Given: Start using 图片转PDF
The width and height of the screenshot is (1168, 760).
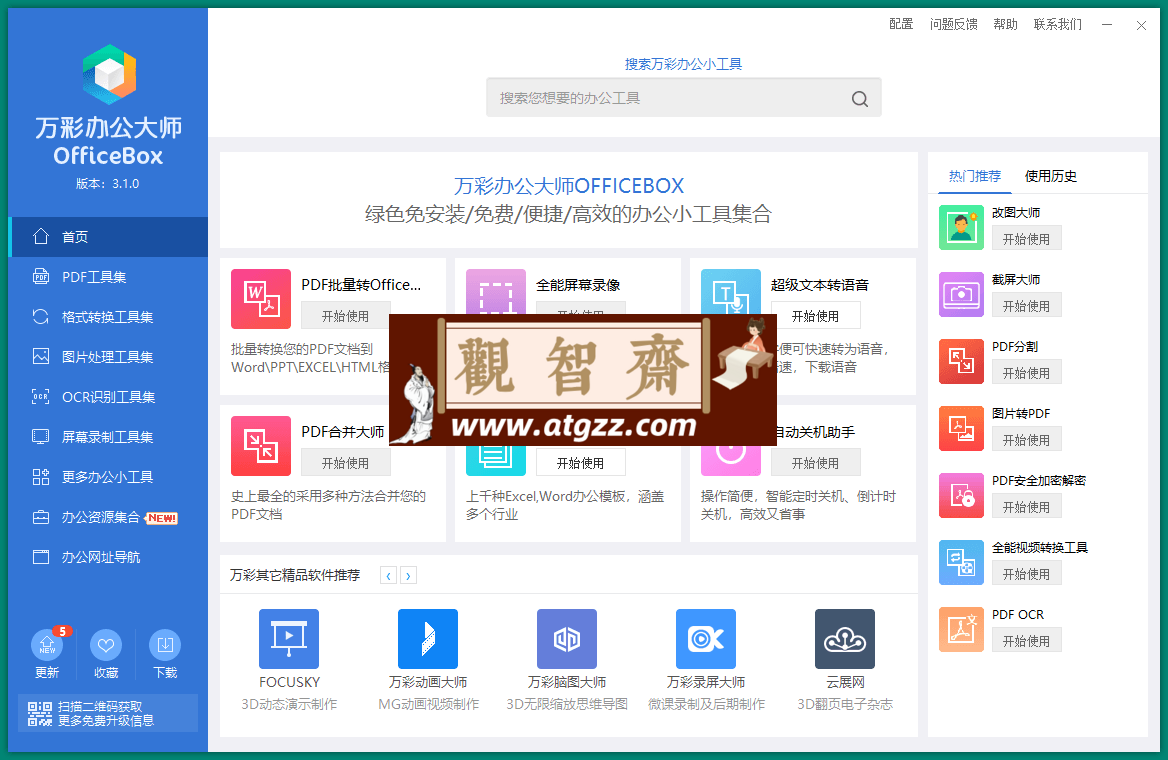Looking at the screenshot, I should (1026, 440).
